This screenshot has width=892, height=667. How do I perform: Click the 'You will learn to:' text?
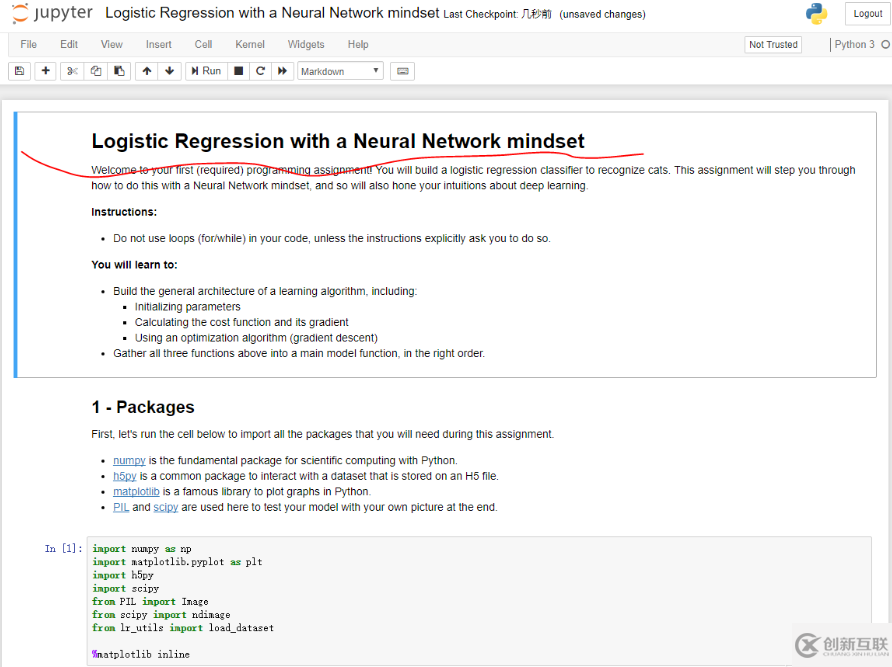pyautogui.click(x=134, y=265)
